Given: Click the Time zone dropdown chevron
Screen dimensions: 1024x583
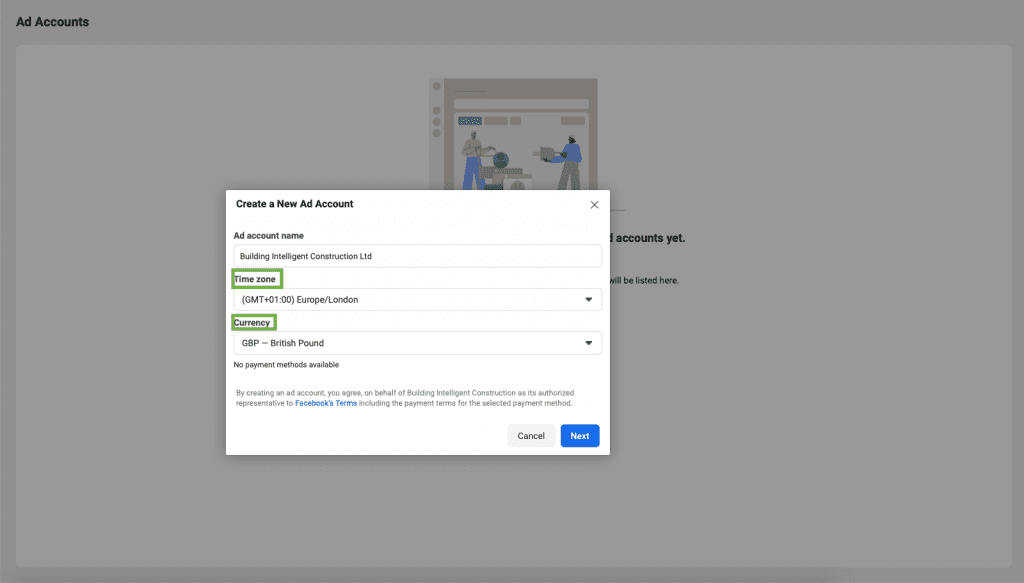Looking at the screenshot, I should click(588, 299).
